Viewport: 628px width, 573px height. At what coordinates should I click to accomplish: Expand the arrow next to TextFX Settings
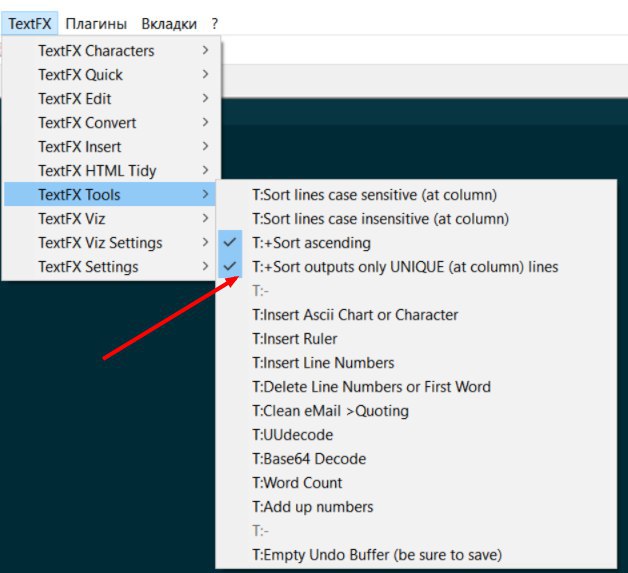205,266
